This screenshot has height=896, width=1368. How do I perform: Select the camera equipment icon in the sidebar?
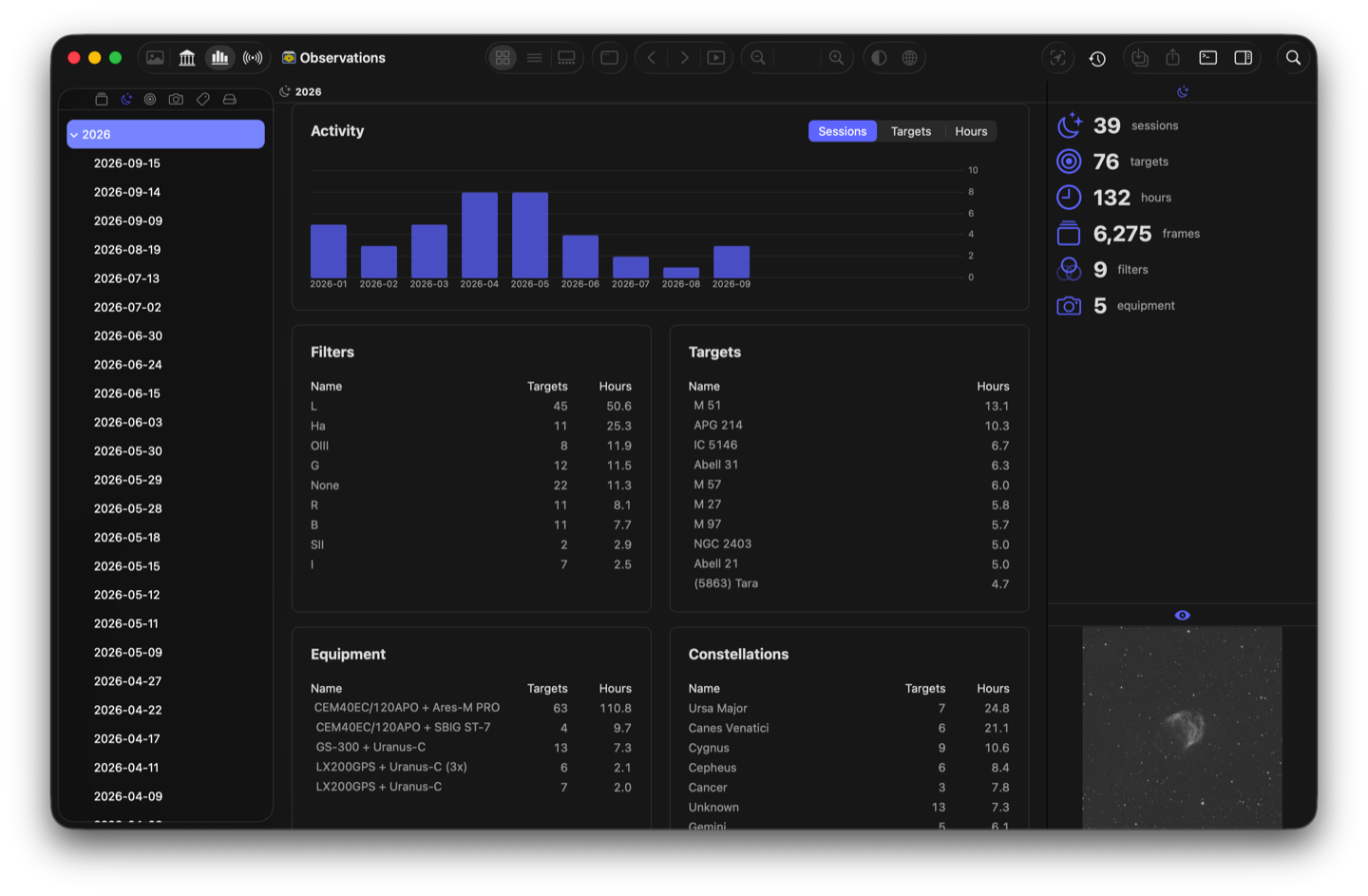pos(176,99)
